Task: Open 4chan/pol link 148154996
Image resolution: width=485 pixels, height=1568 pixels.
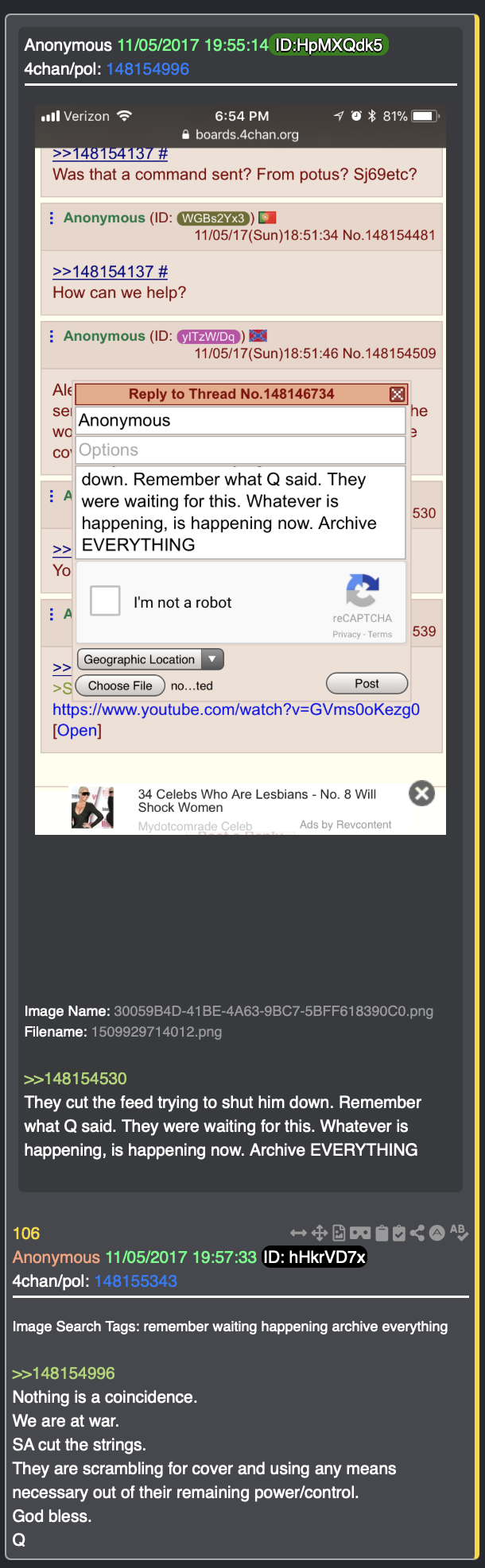Action: coord(147,69)
